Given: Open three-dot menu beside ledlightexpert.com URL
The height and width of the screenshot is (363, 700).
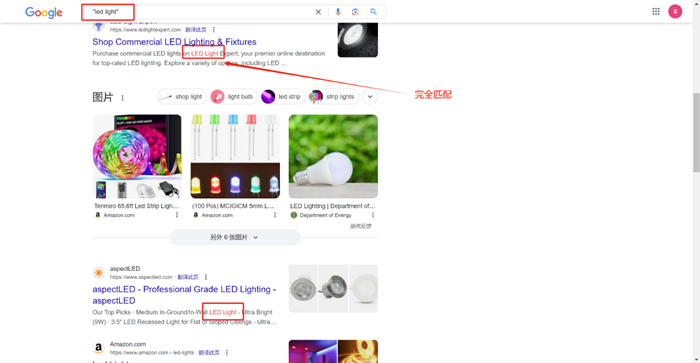Looking at the screenshot, I should tap(214, 30).
